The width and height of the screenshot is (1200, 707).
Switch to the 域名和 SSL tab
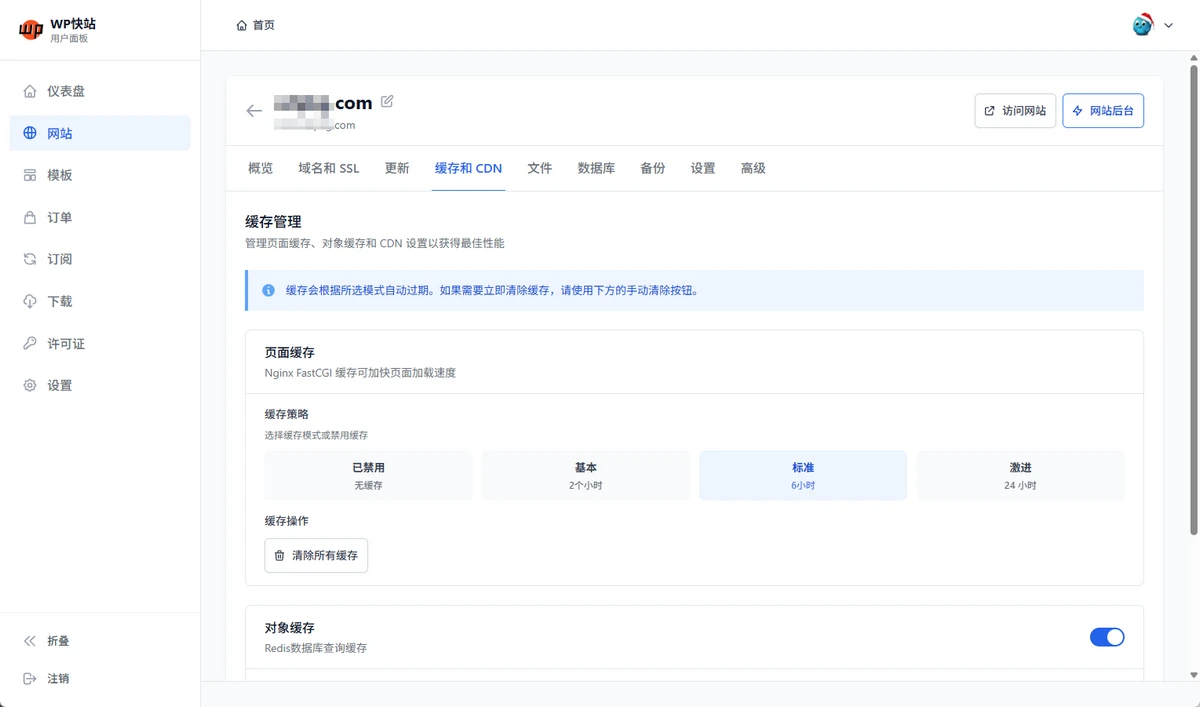[328, 168]
